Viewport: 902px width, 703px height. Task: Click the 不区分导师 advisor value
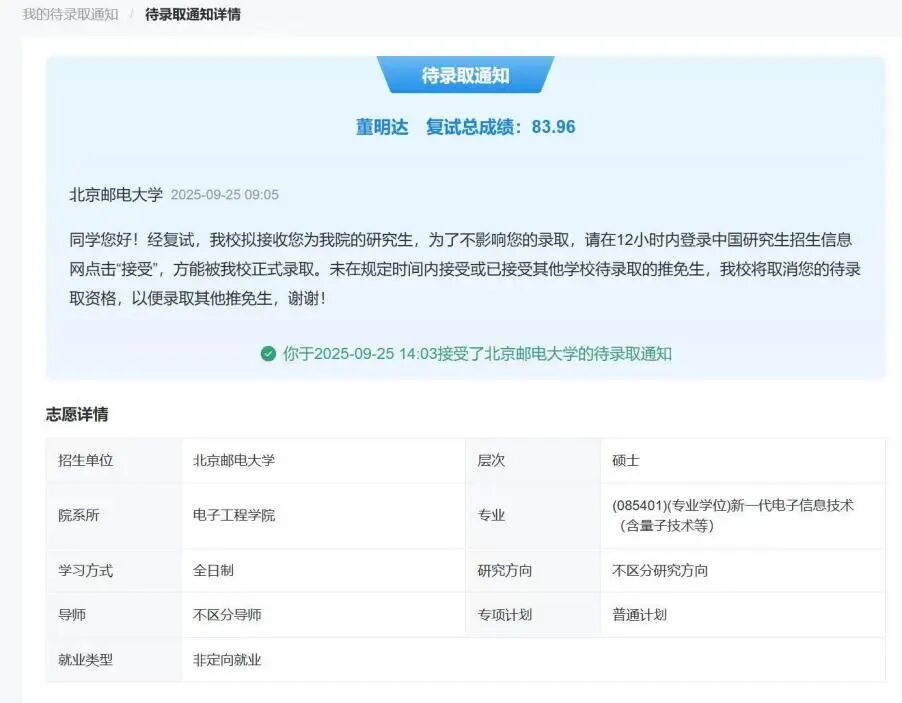(226, 615)
